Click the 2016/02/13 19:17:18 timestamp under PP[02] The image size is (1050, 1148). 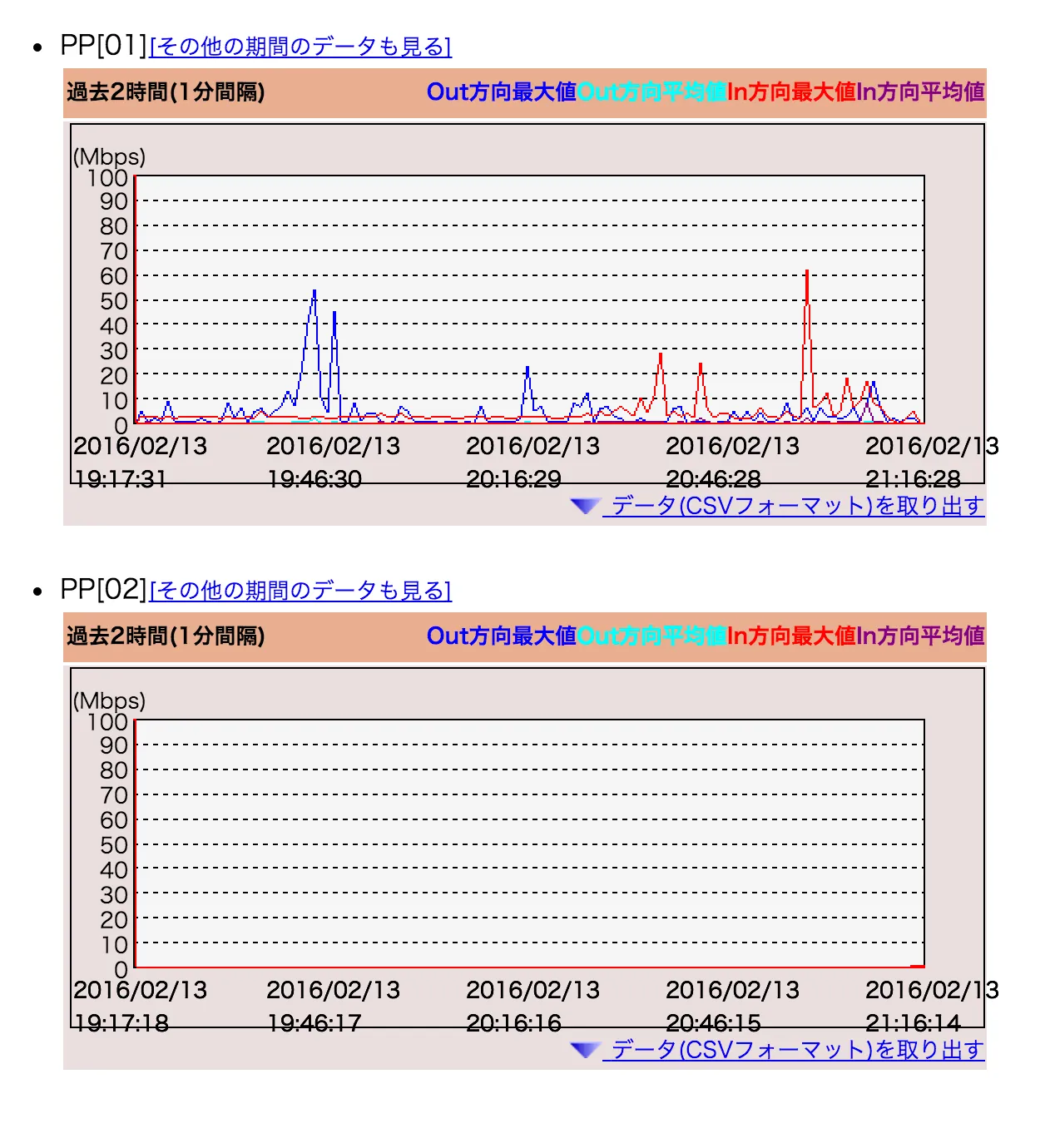coord(135,1006)
